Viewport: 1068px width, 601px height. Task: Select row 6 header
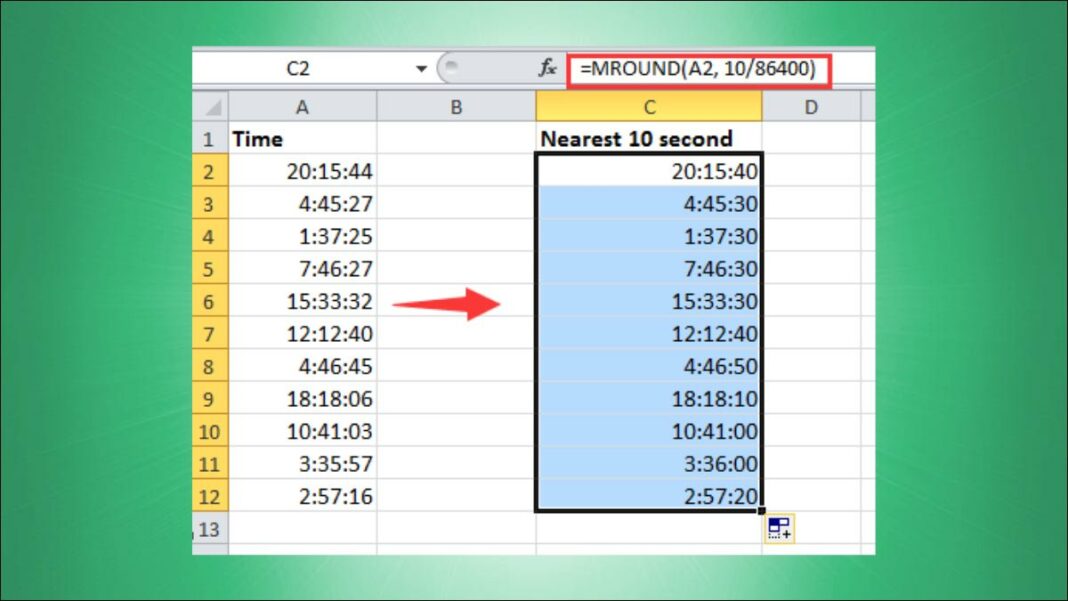point(210,301)
